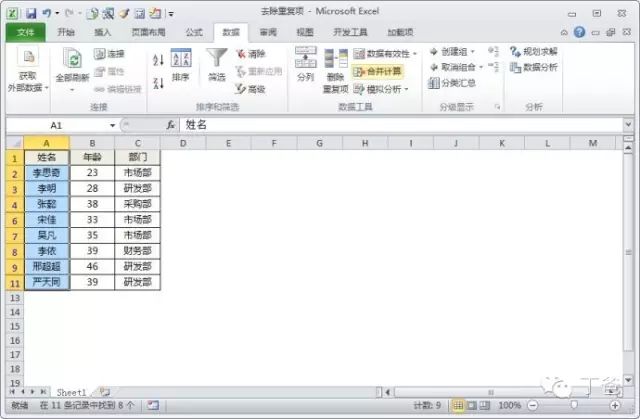This screenshot has width=640, height=419.
Task: Select the Sheet1 worksheet tab
Action: tap(71, 392)
